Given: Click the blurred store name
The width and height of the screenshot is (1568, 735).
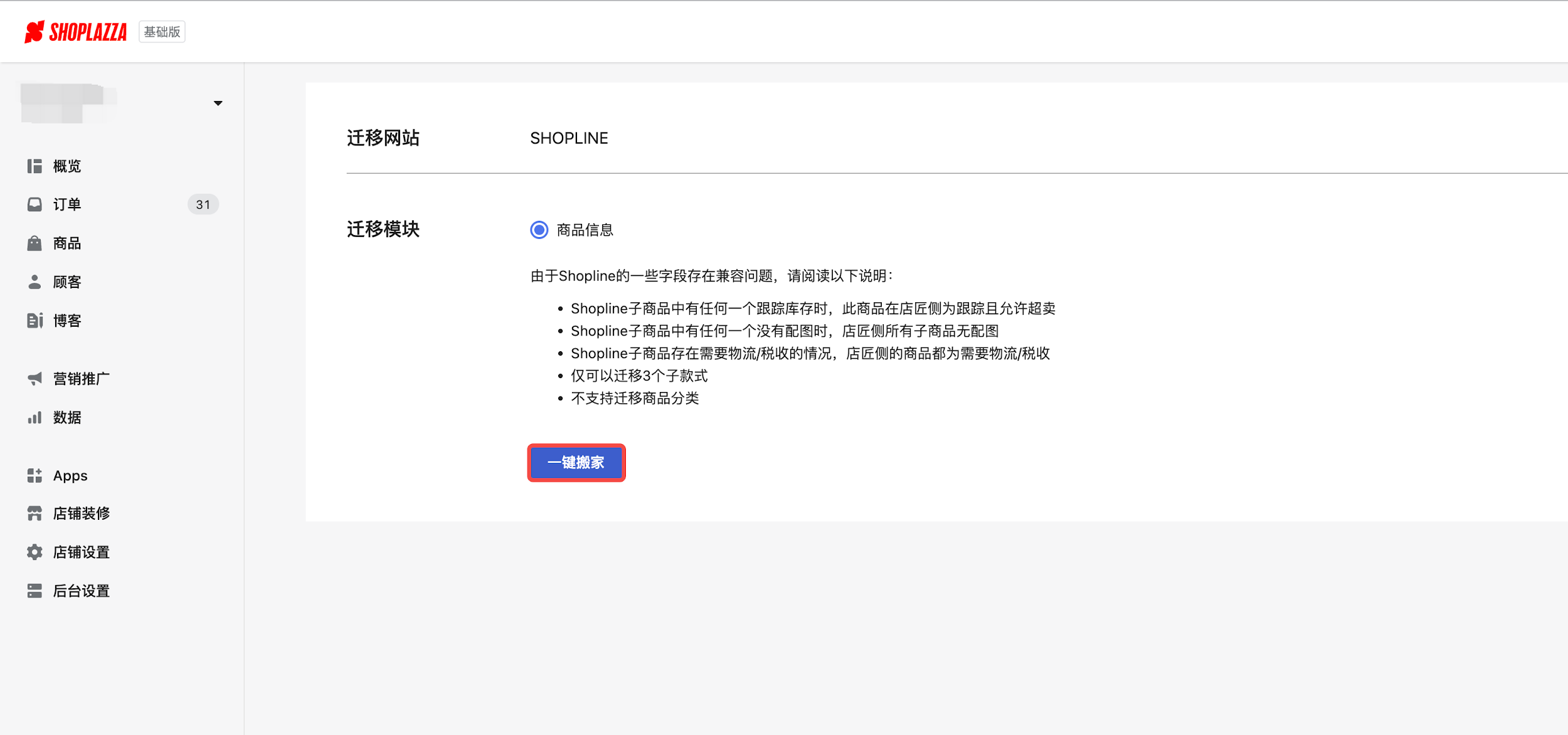Looking at the screenshot, I should pyautogui.click(x=68, y=103).
